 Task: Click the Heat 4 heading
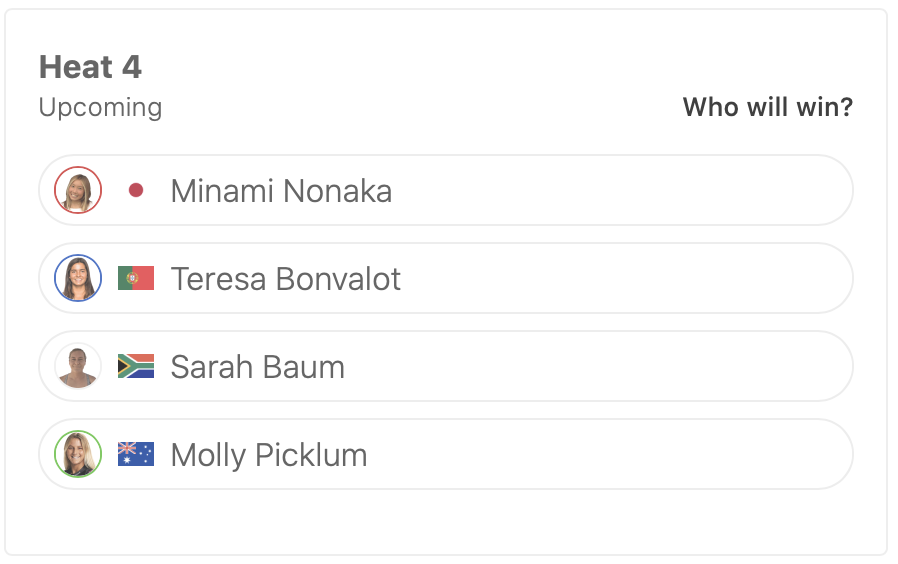point(90,67)
